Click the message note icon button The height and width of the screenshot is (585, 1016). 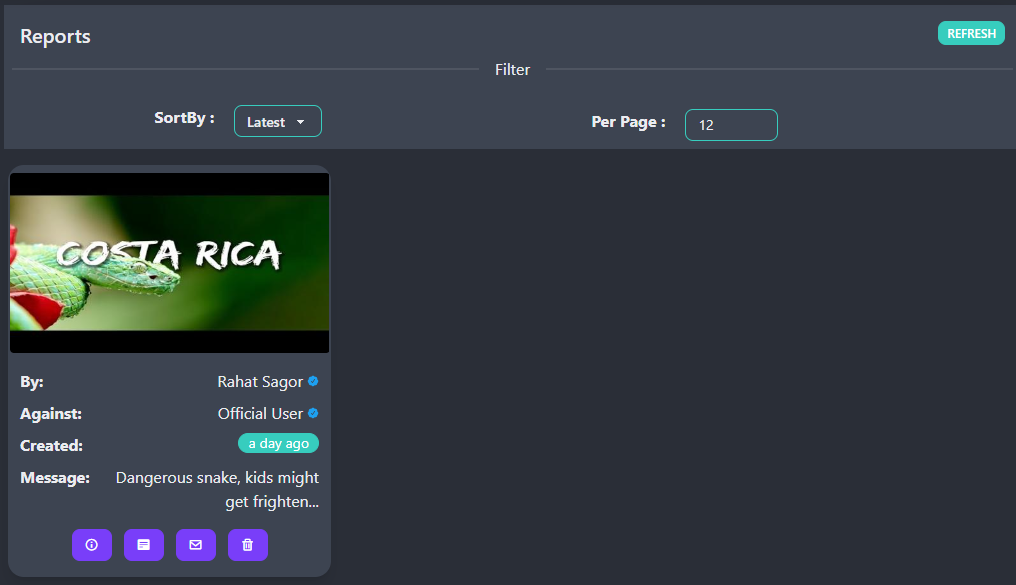click(x=144, y=545)
